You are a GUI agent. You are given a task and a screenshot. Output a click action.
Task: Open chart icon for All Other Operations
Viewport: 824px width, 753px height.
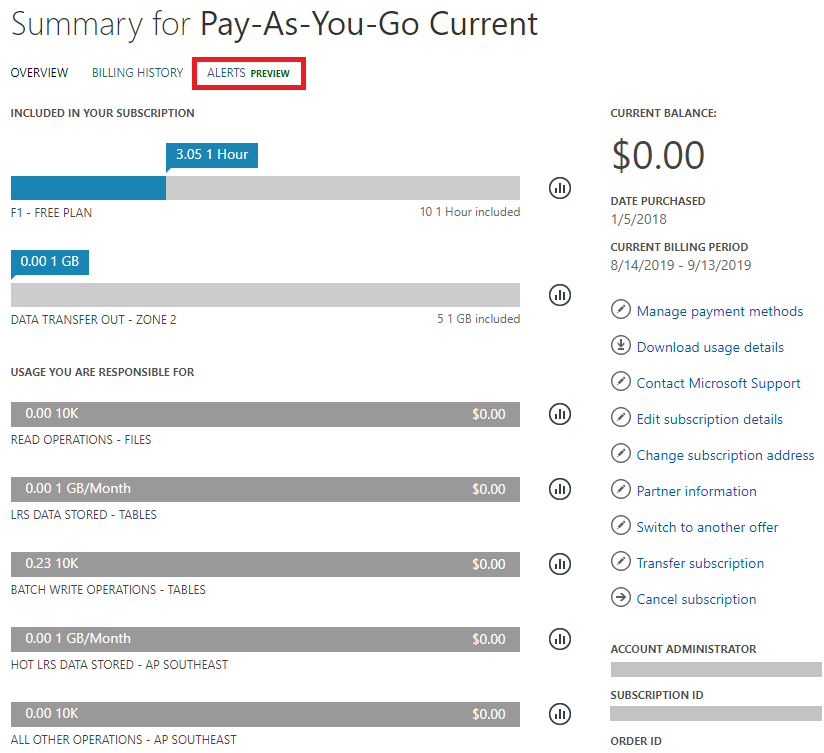click(560, 714)
